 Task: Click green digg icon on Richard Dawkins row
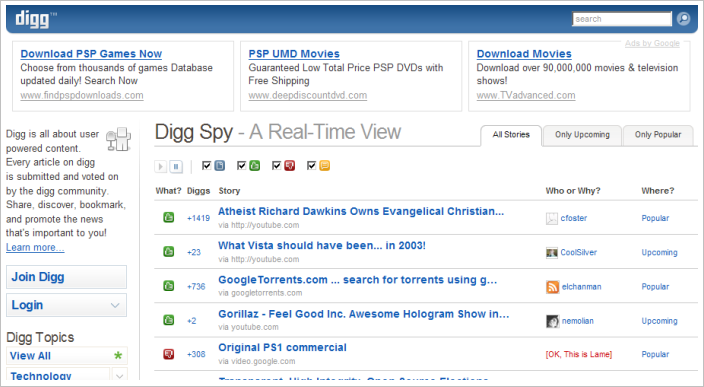click(168, 218)
